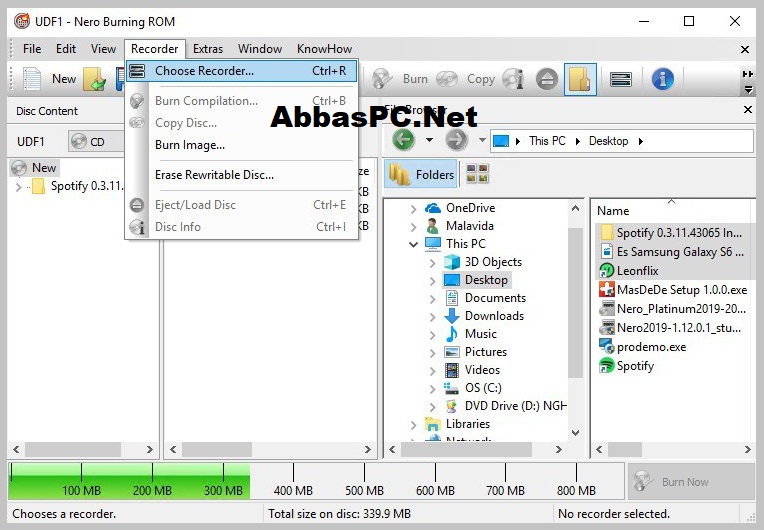Image resolution: width=764 pixels, height=530 pixels.
Task: Select Choose Recorder... menu entry
Action: point(242,71)
